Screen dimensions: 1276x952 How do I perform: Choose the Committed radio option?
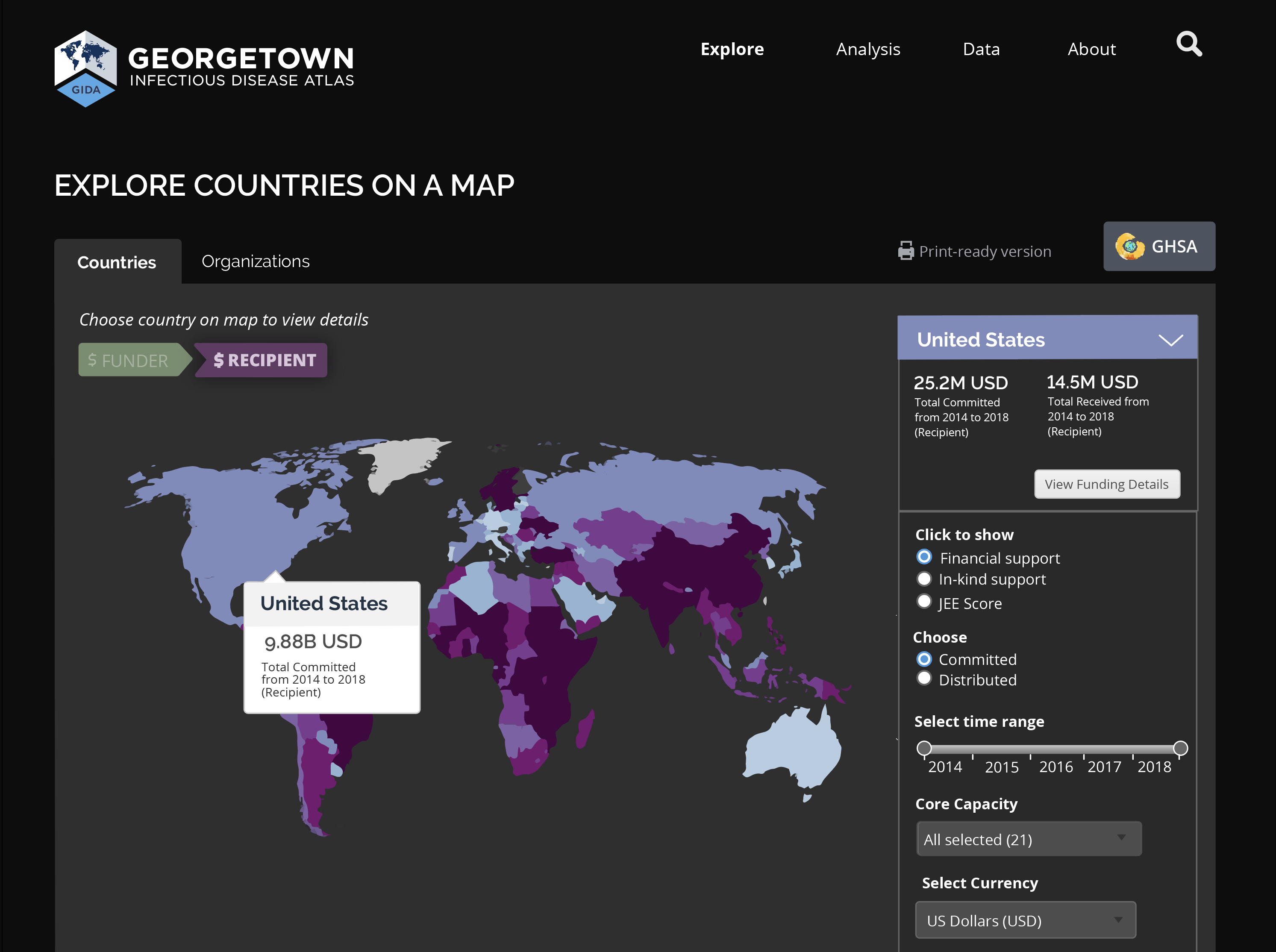tap(924, 659)
